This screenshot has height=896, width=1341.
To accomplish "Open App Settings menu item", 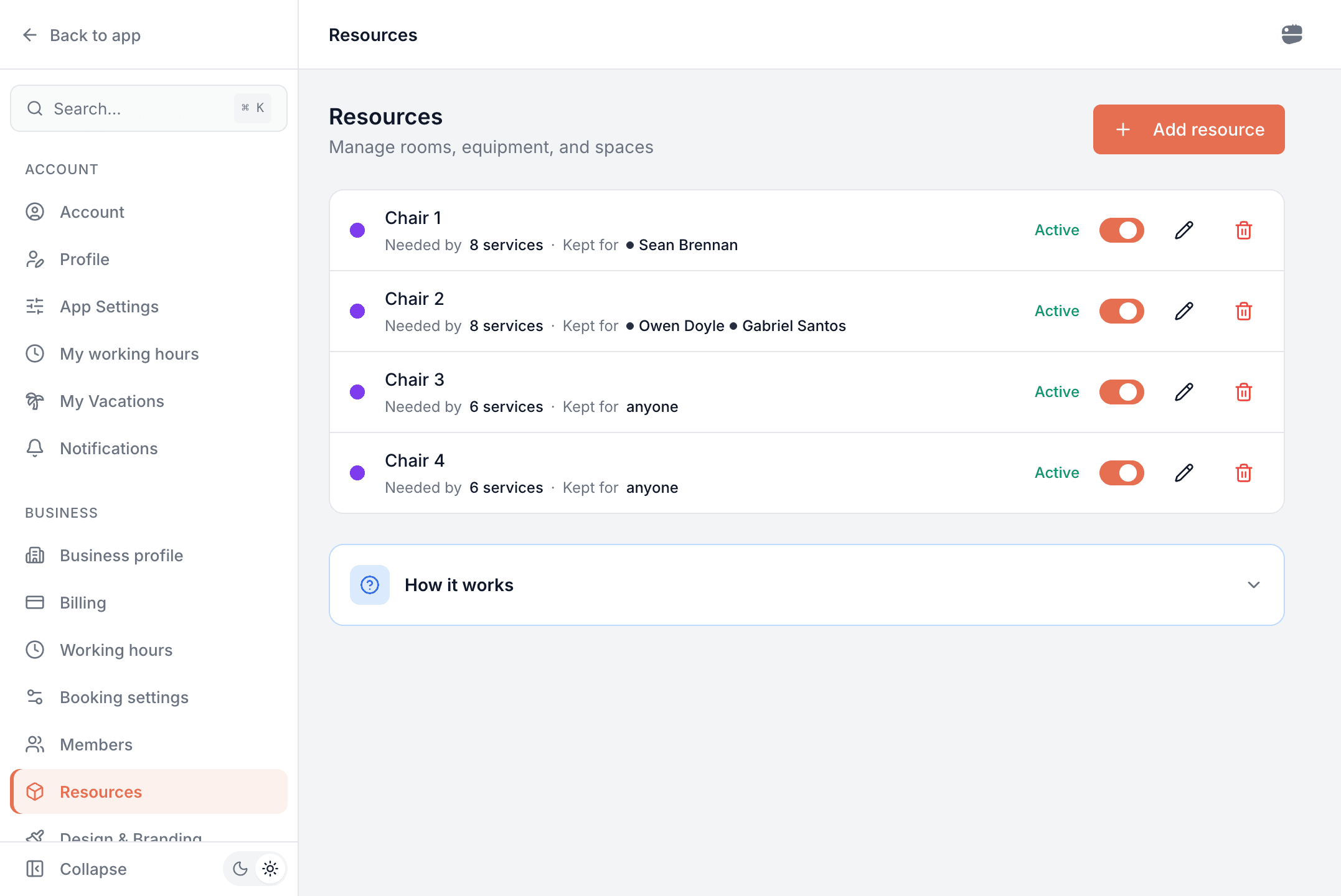I will point(148,307).
